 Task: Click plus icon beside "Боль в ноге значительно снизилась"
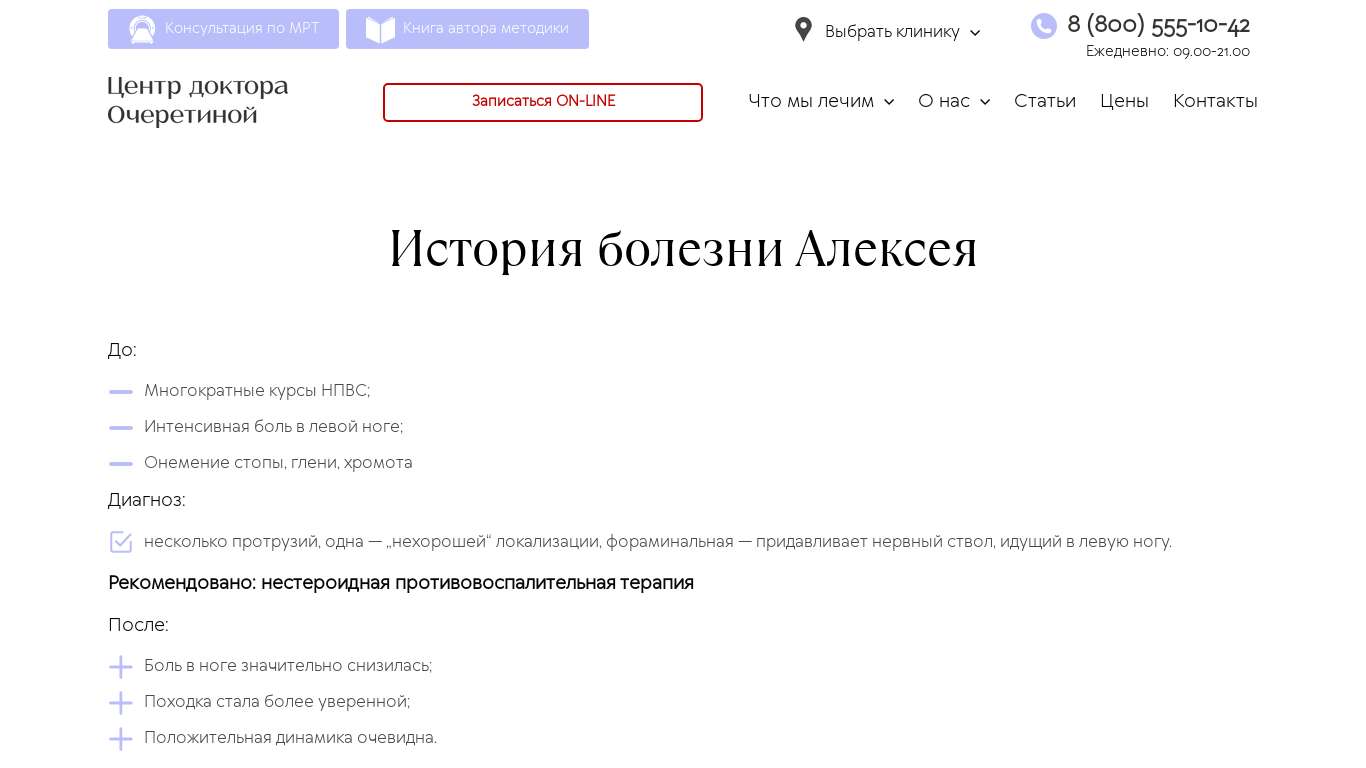(x=121, y=667)
